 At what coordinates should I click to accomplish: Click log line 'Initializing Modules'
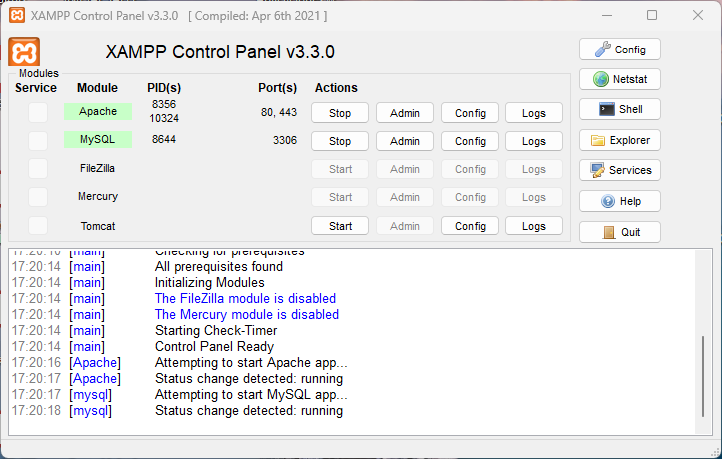(210, 282)
